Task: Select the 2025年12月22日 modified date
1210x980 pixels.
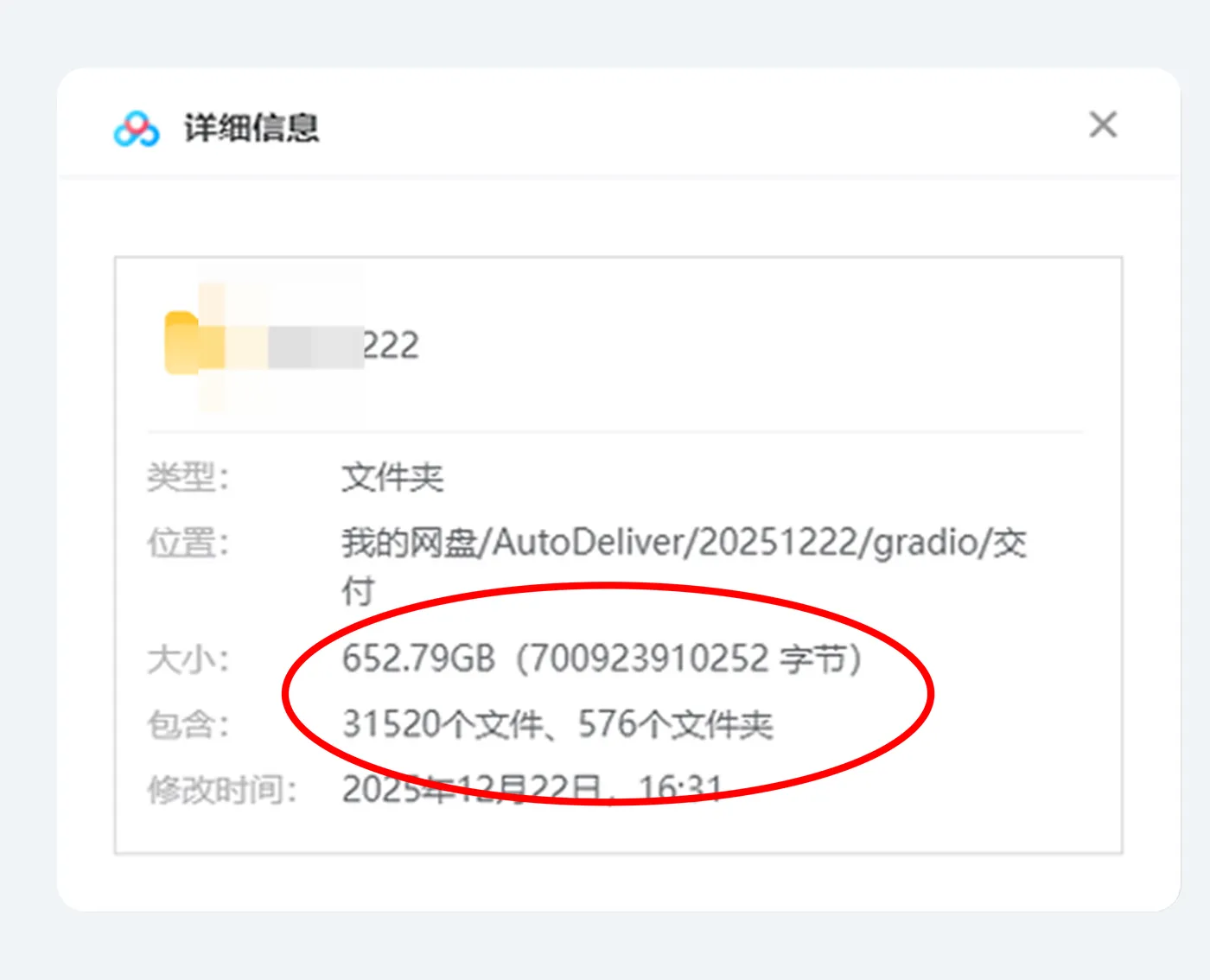Action: pyautogui.click(x=472, y=789)
